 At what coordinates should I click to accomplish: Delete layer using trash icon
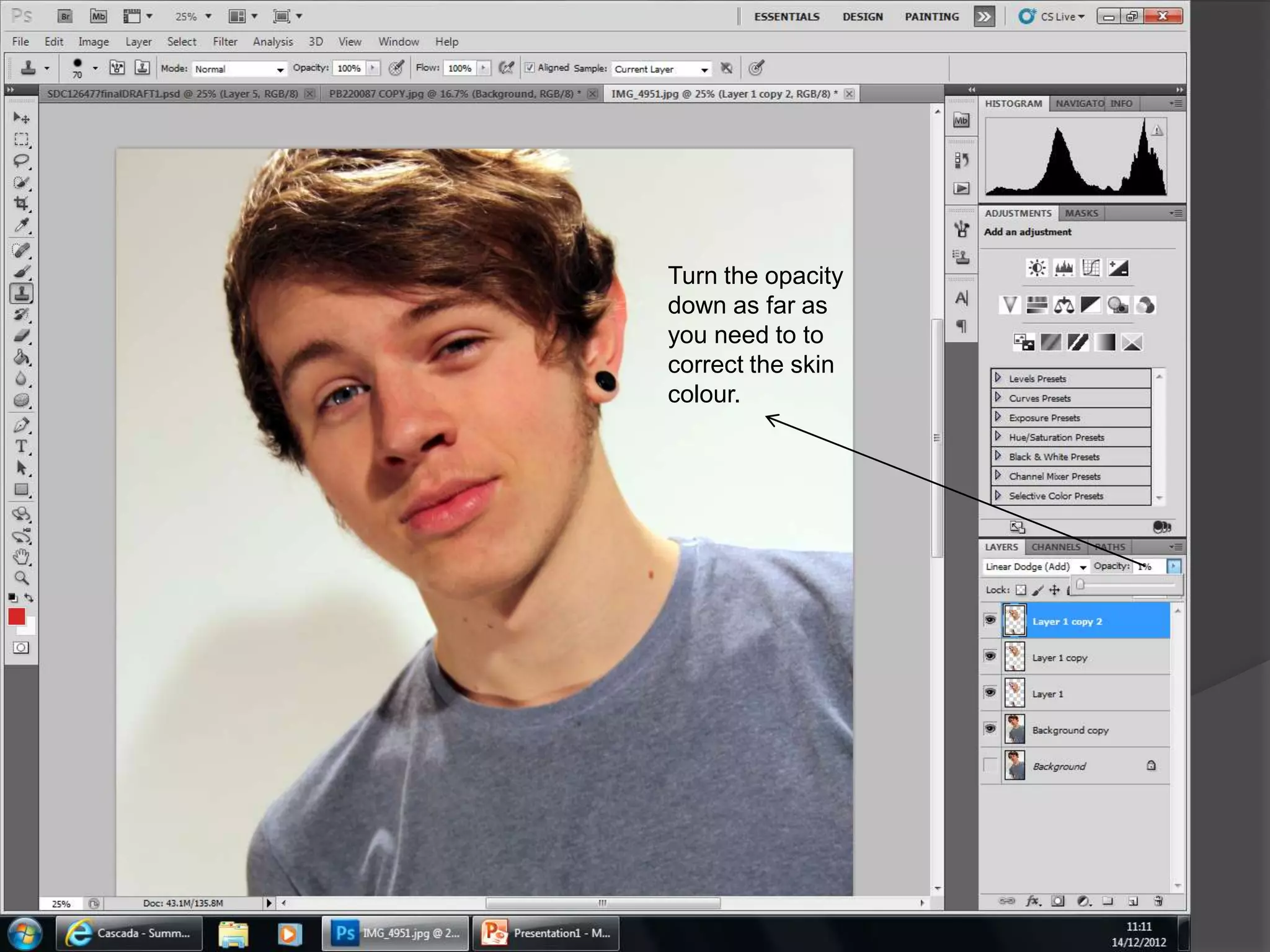point(1158,901)
